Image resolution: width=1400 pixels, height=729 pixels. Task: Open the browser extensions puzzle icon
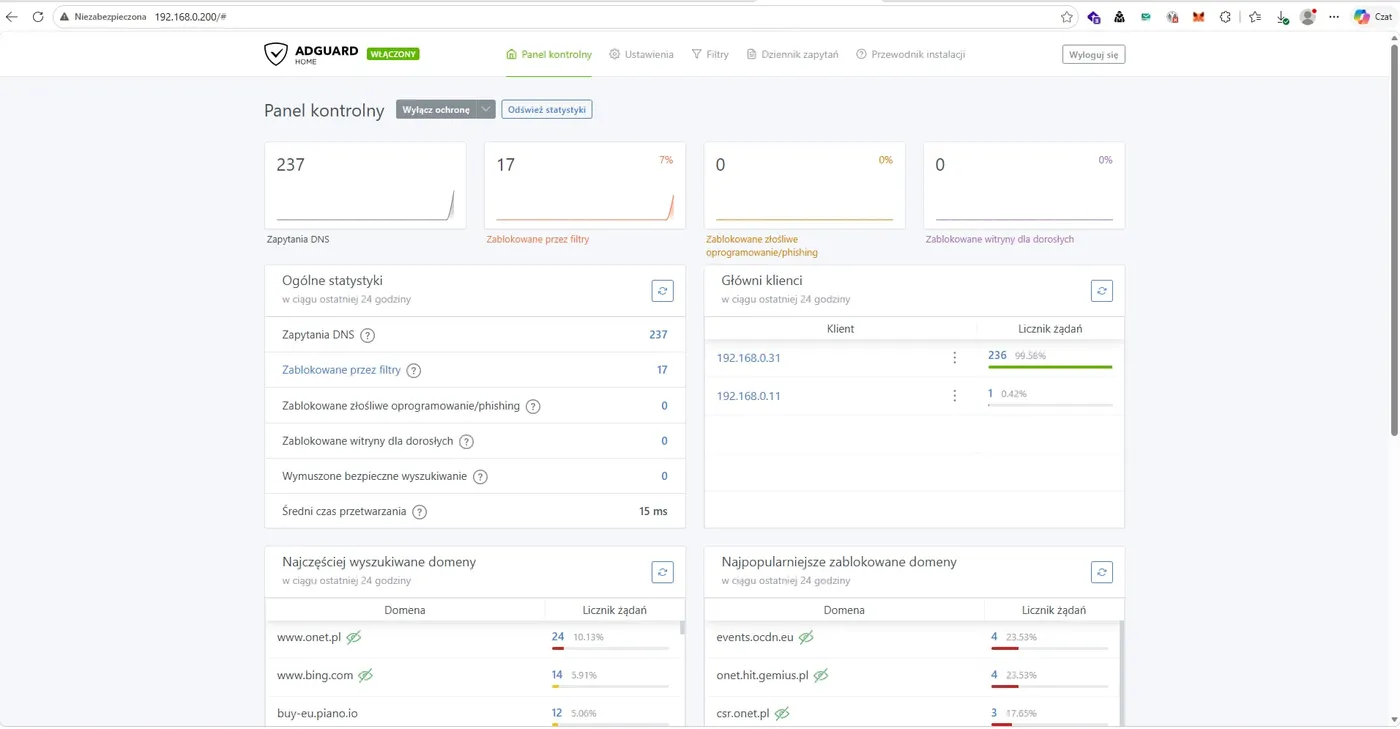pos(1225,17)
